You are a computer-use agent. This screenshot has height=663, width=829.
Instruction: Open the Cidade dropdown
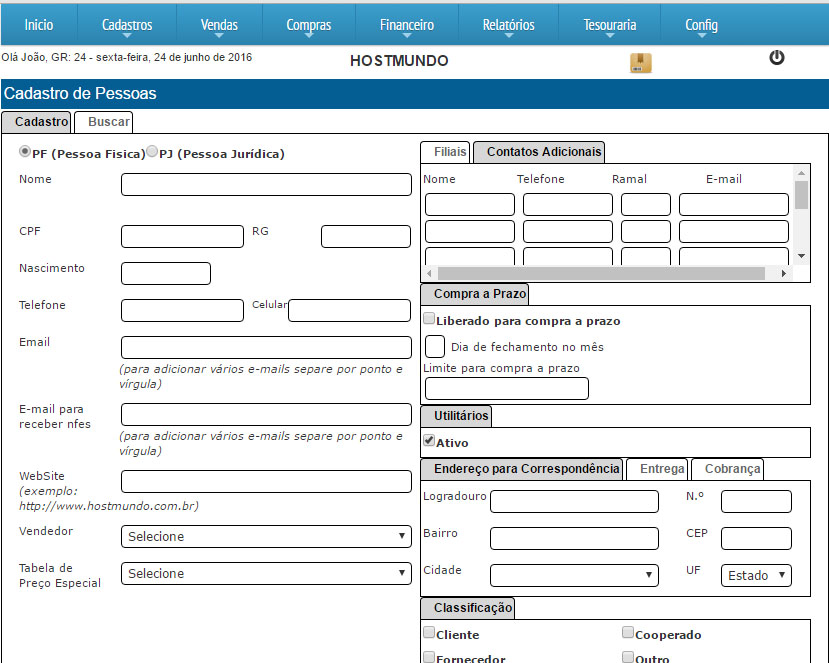pyautogui.click(x=574, y=575)
